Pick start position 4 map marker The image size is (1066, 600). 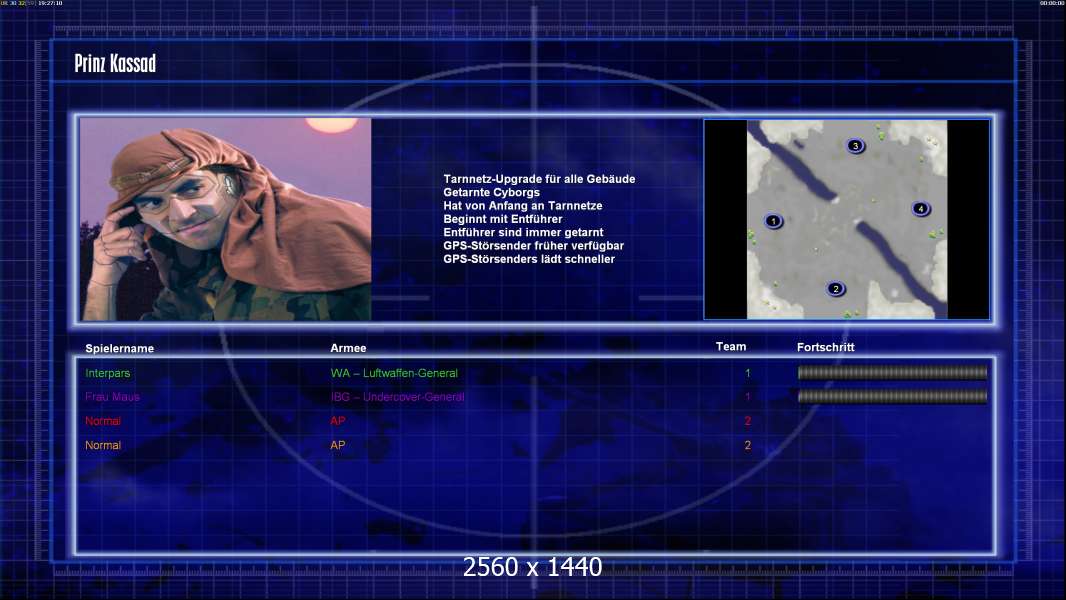point(921,209)
